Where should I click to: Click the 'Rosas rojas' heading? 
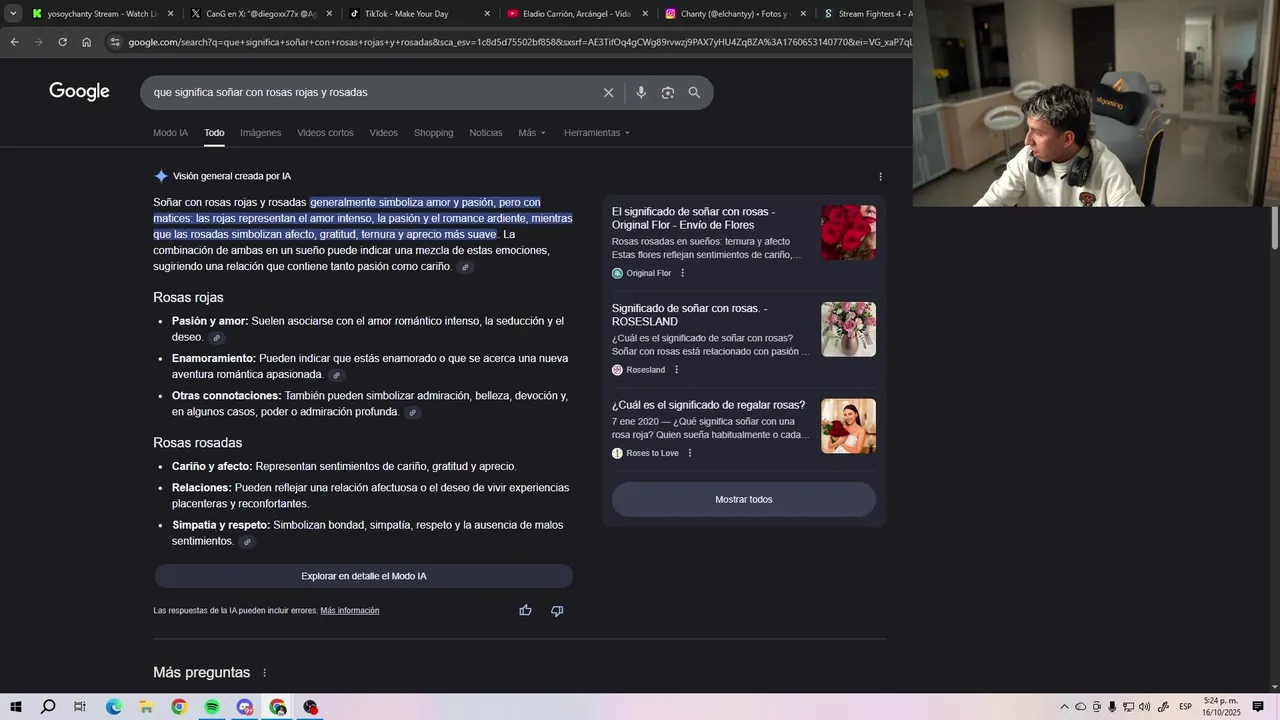[188, 298]
